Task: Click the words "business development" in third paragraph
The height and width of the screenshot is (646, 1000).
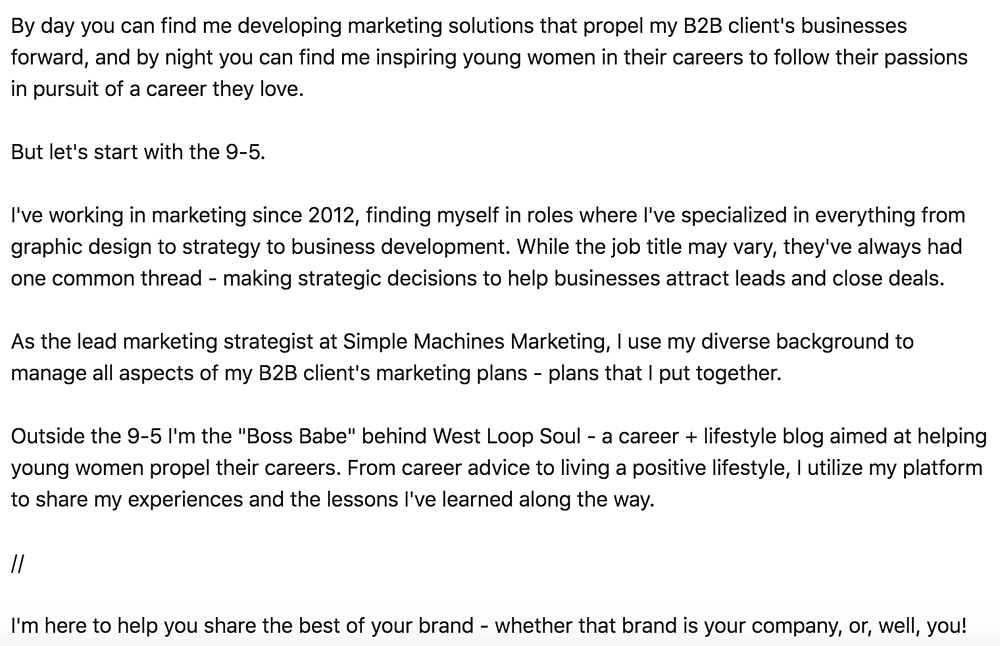Action: coord(399,247)
